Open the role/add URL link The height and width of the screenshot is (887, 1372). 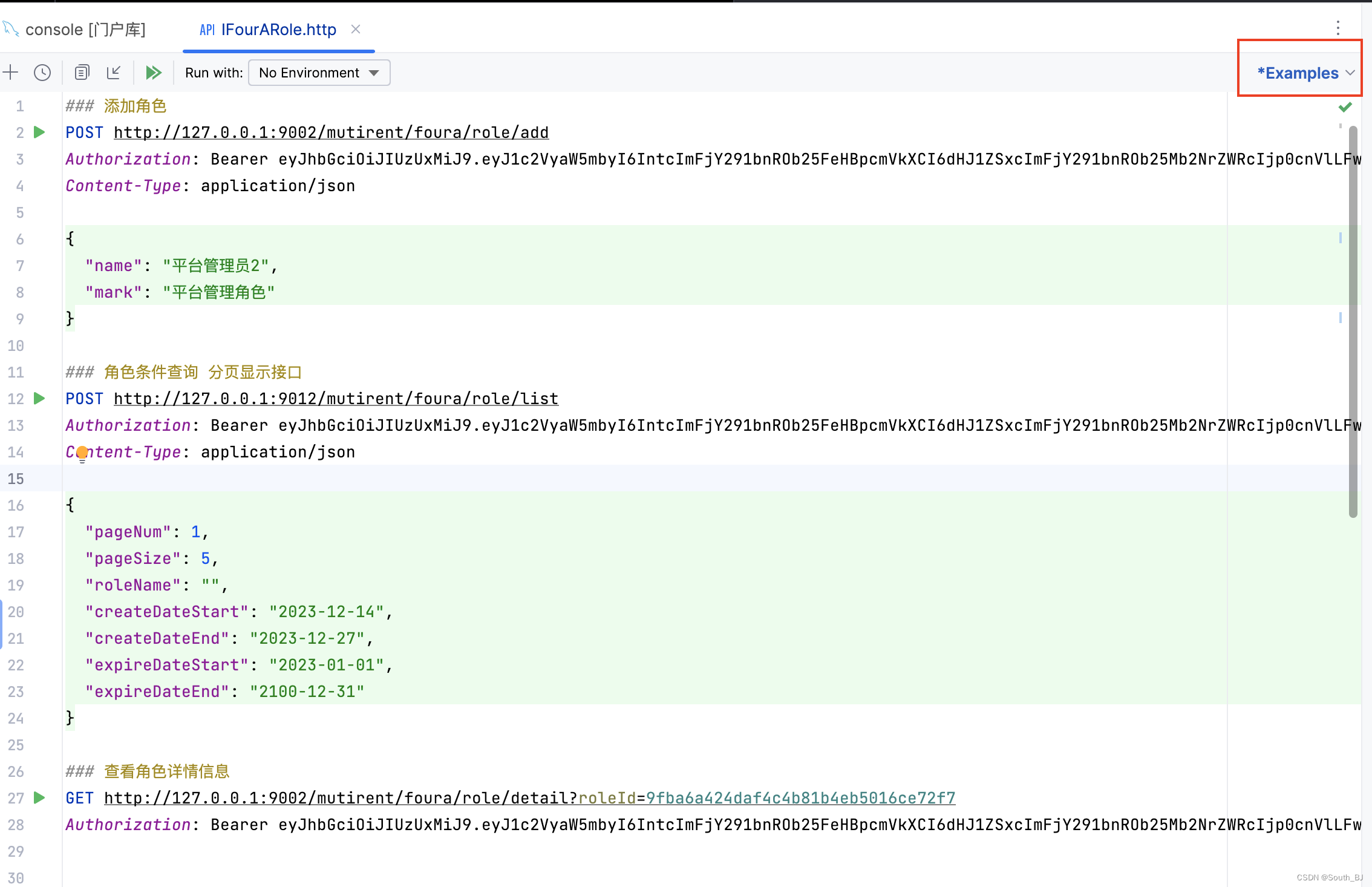[x=331, y=133]
